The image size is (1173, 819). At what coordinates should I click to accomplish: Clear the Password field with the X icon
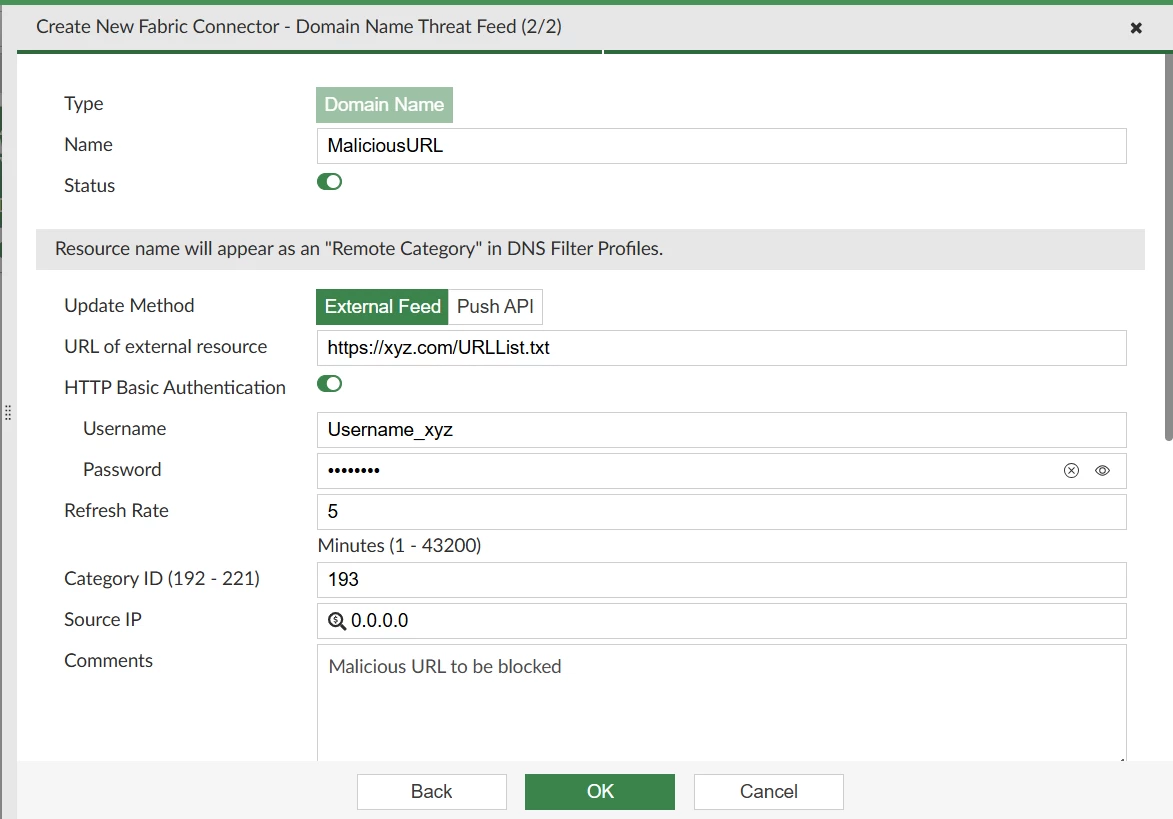1071,470
